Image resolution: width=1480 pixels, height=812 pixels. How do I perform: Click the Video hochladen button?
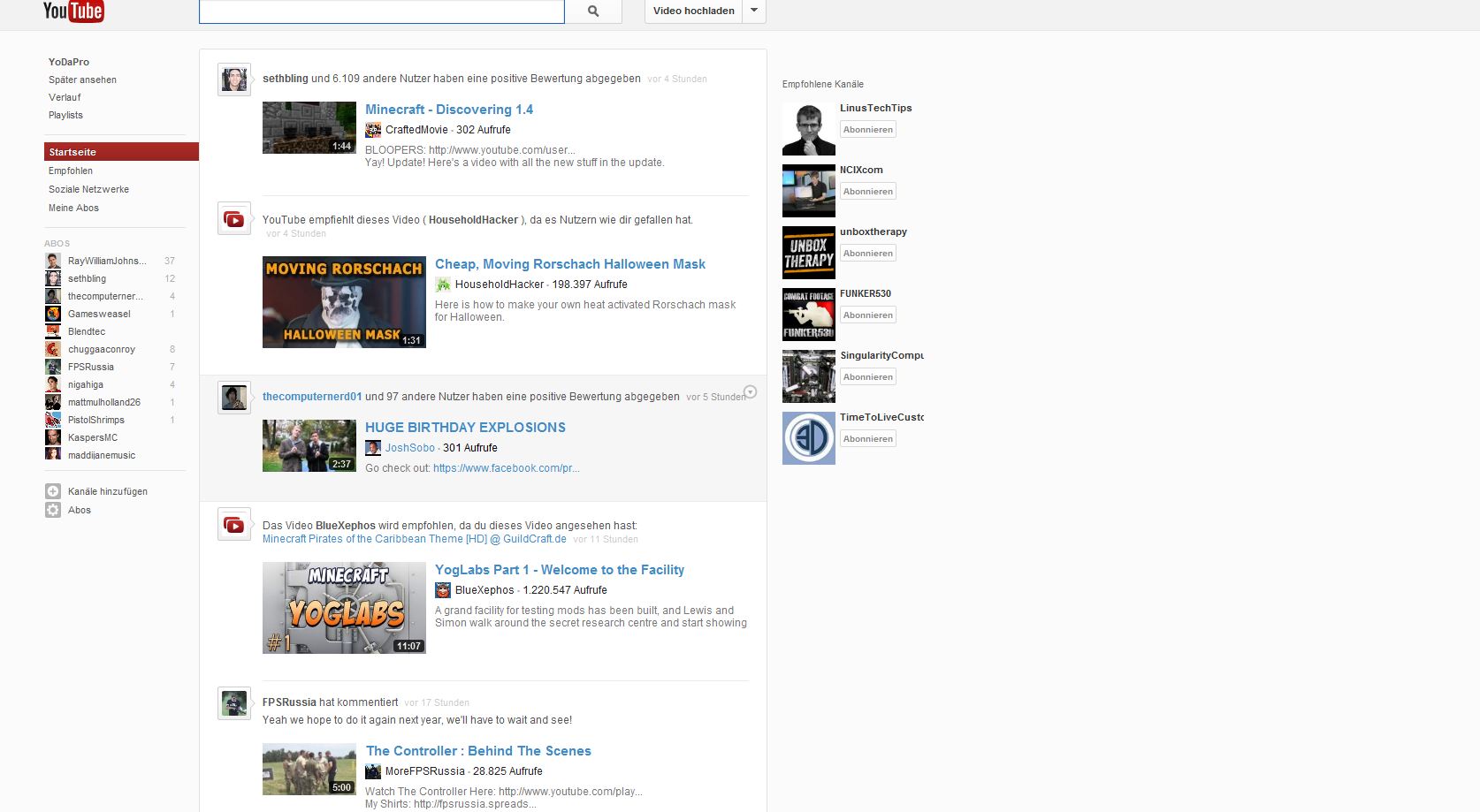pos(694,11)
